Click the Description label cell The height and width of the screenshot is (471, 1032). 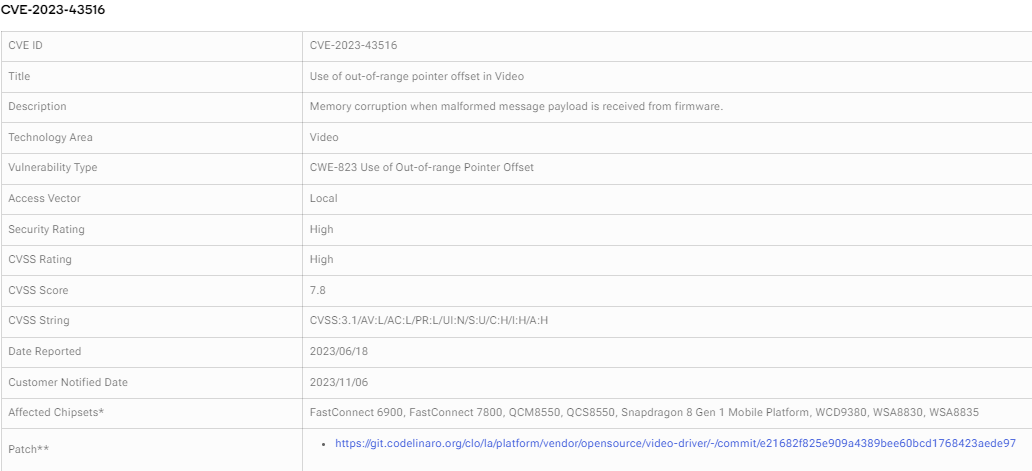pyautogui.click(x=151, y=107)
